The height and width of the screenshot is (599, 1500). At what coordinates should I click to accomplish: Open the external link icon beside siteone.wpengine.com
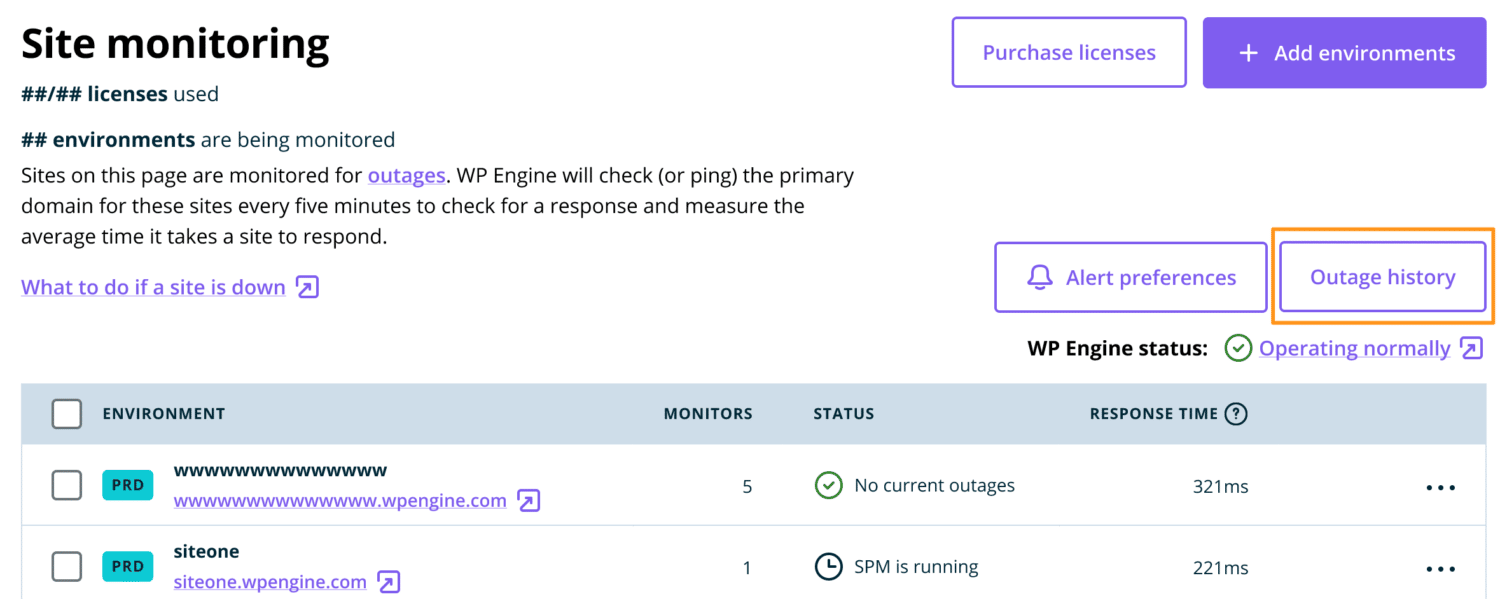click(x=388, y=581)
